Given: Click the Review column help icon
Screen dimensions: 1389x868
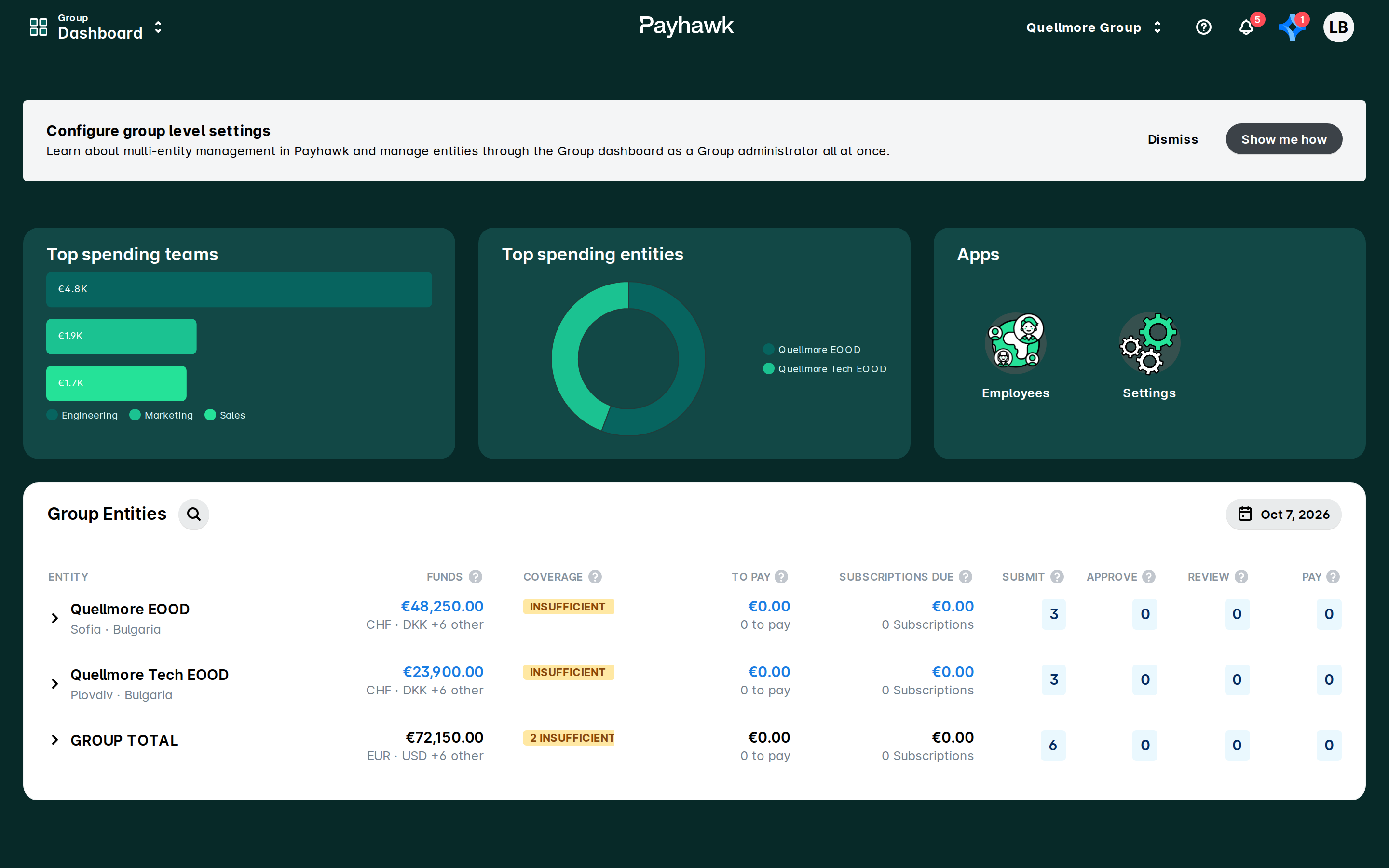Looking at the screenshot, I should 1241,576.
